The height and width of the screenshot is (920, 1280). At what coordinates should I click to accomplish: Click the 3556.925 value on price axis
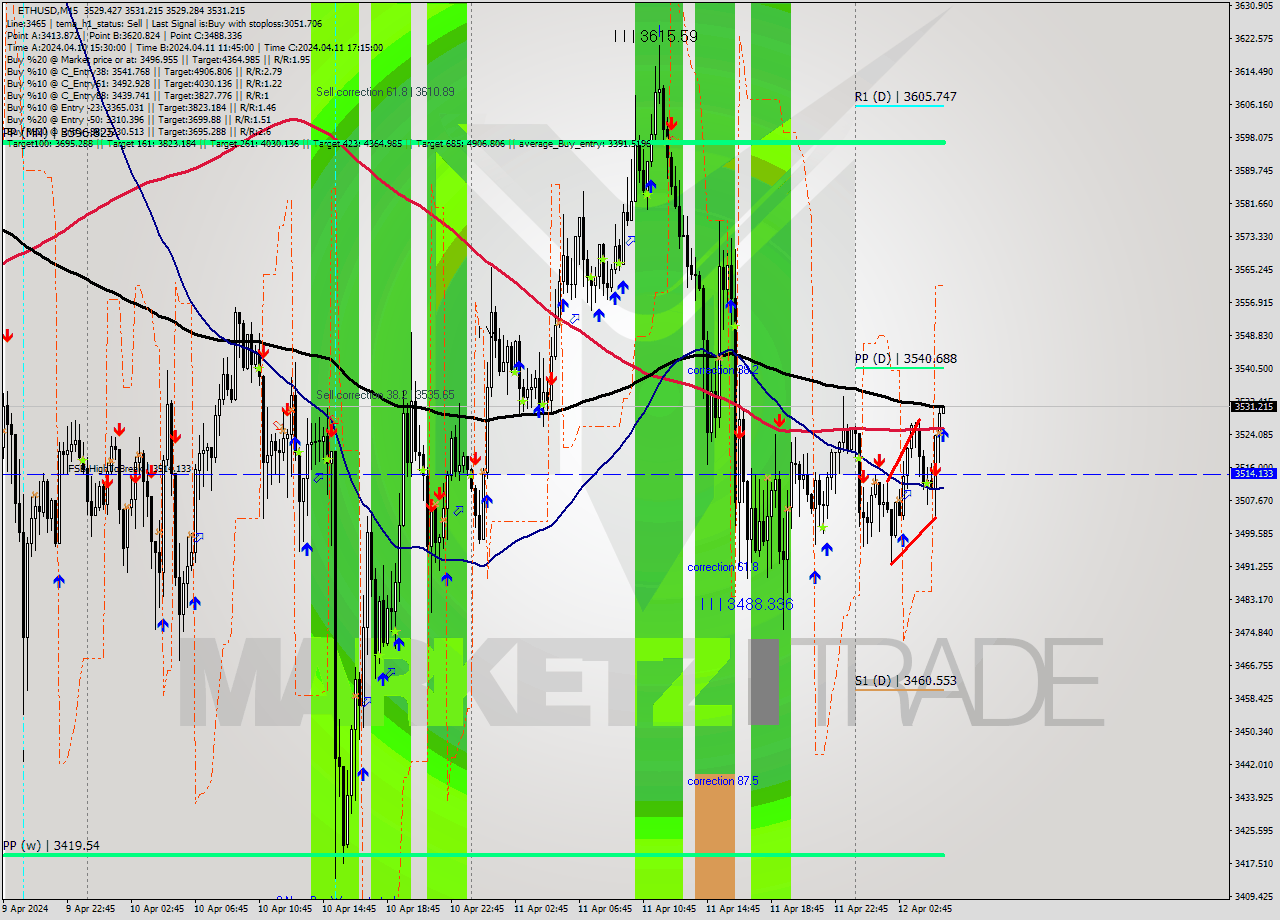click(x=1253, y=303)
